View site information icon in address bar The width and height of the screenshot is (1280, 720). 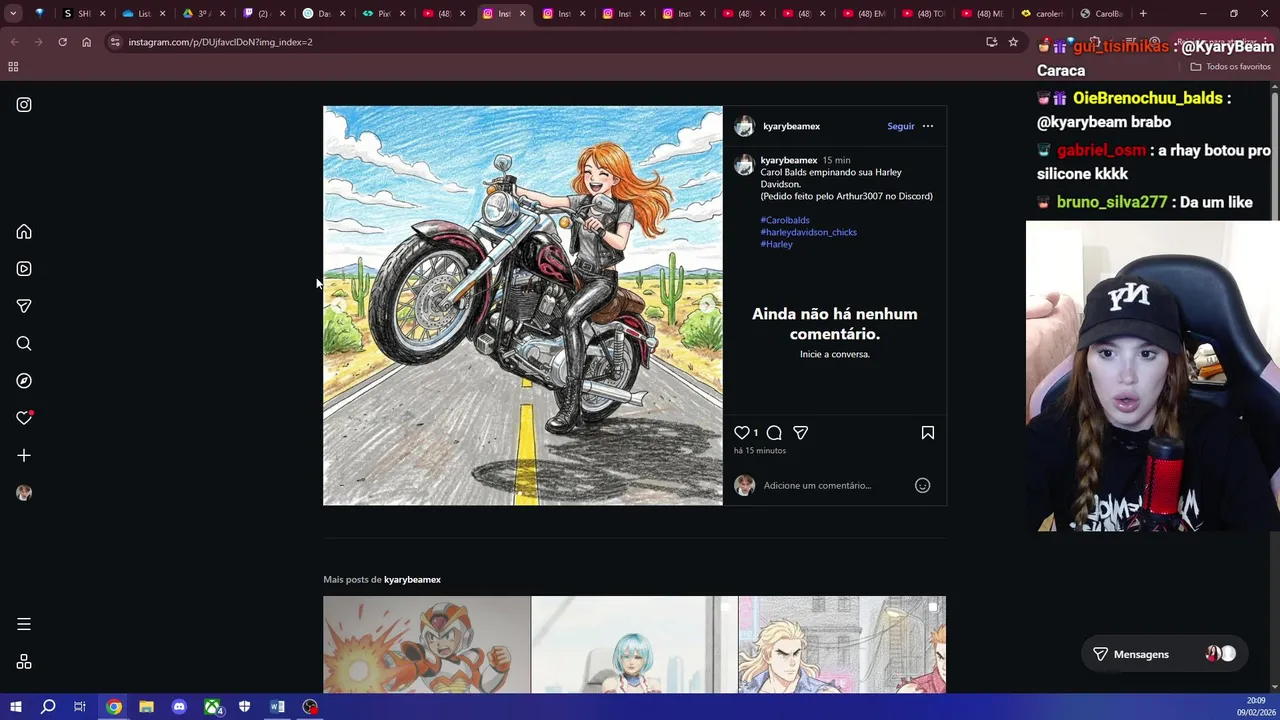coord(115,42)
